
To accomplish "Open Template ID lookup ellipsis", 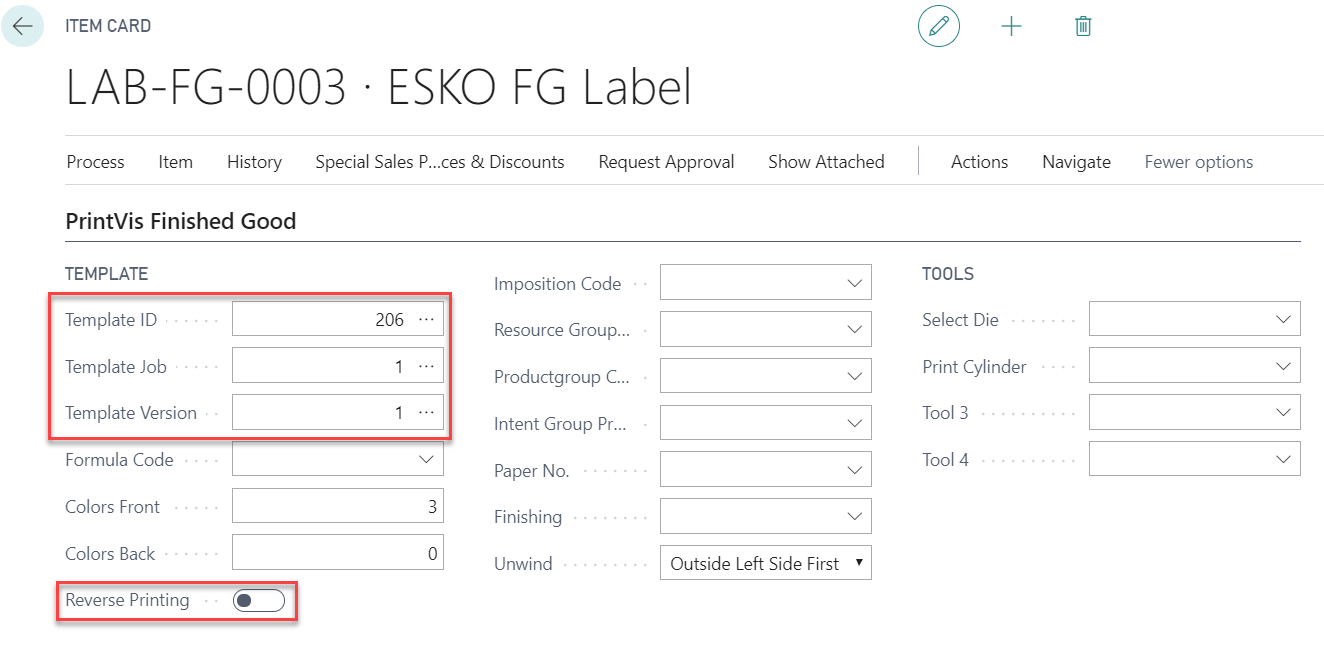I will click(427, 320).
